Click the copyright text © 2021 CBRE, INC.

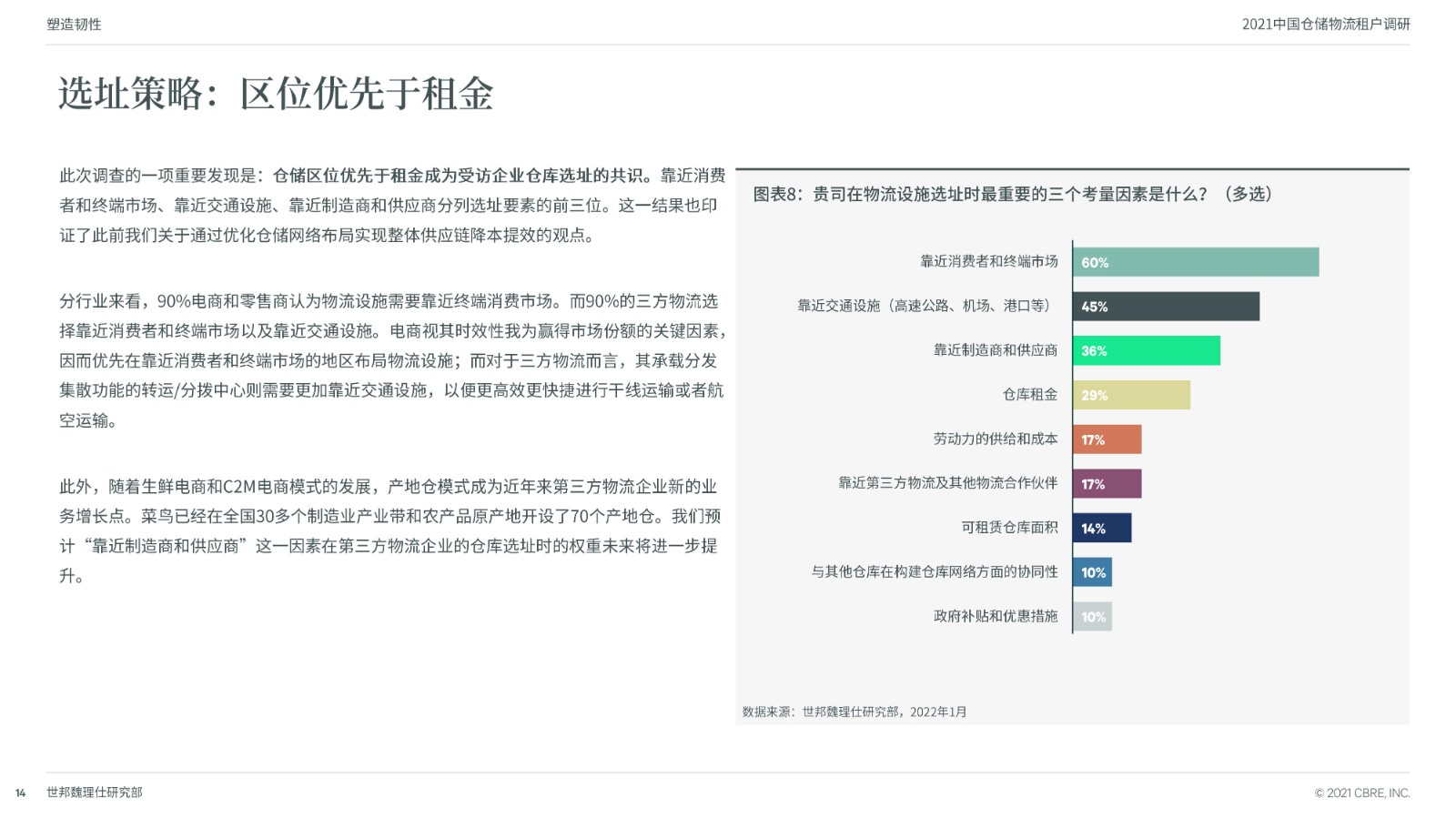(x=1362, y=793)
